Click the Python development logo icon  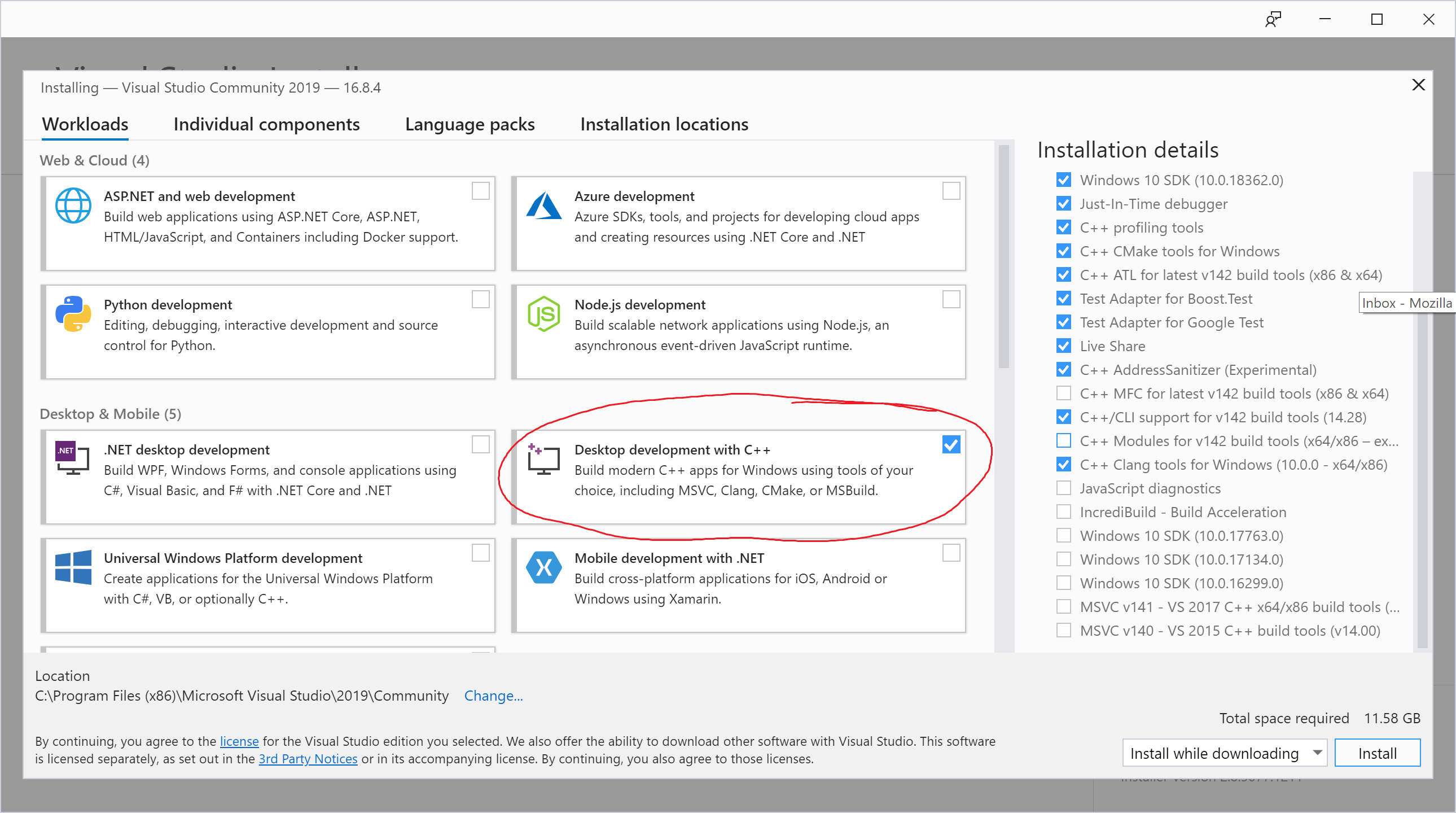(x=73, y=314)
